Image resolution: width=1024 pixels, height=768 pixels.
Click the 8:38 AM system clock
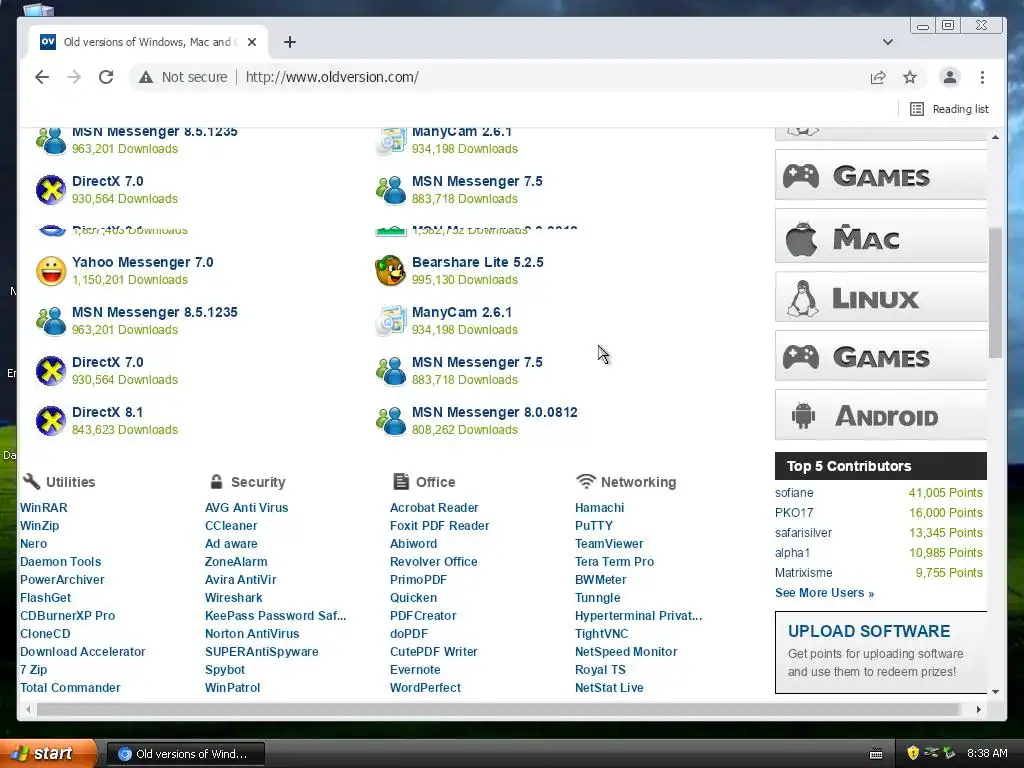(987, 754)
